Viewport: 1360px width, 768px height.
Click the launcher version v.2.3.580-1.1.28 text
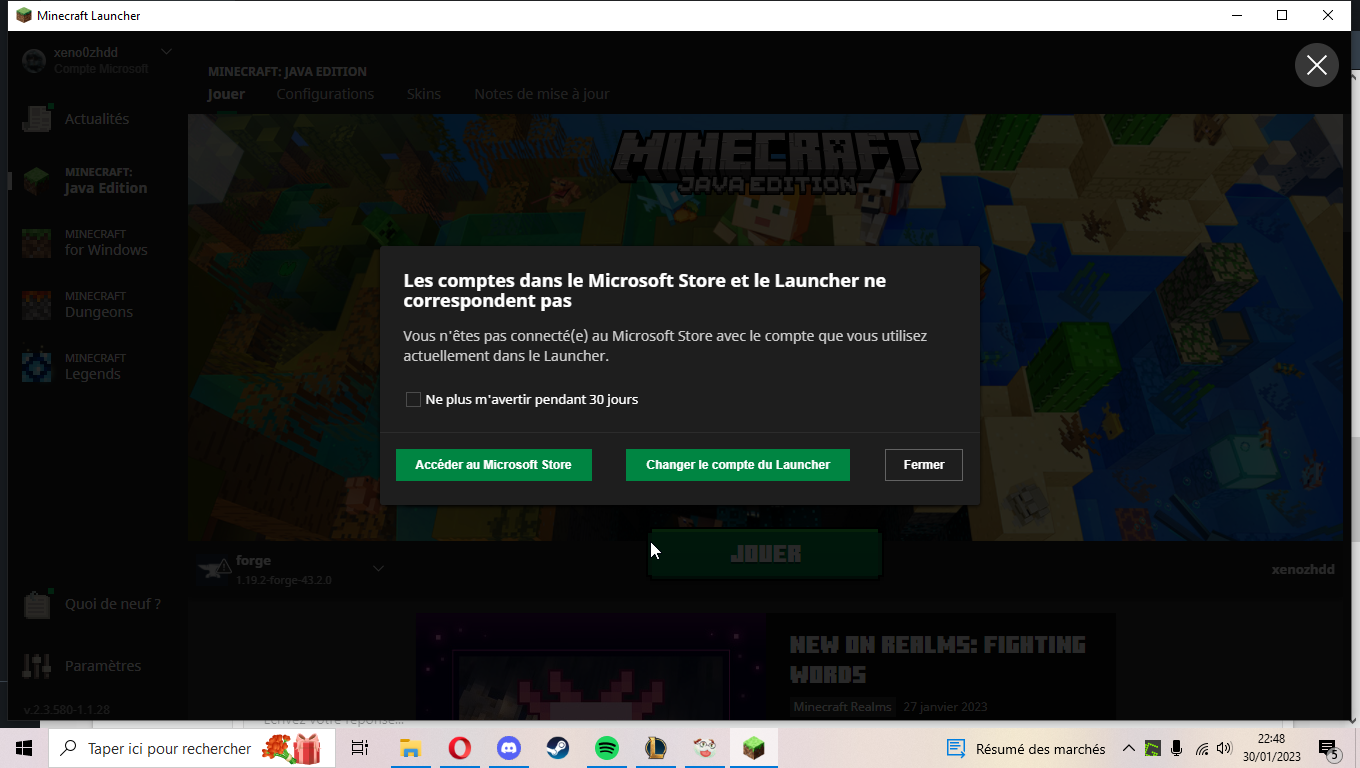click(x=67, y=710)
